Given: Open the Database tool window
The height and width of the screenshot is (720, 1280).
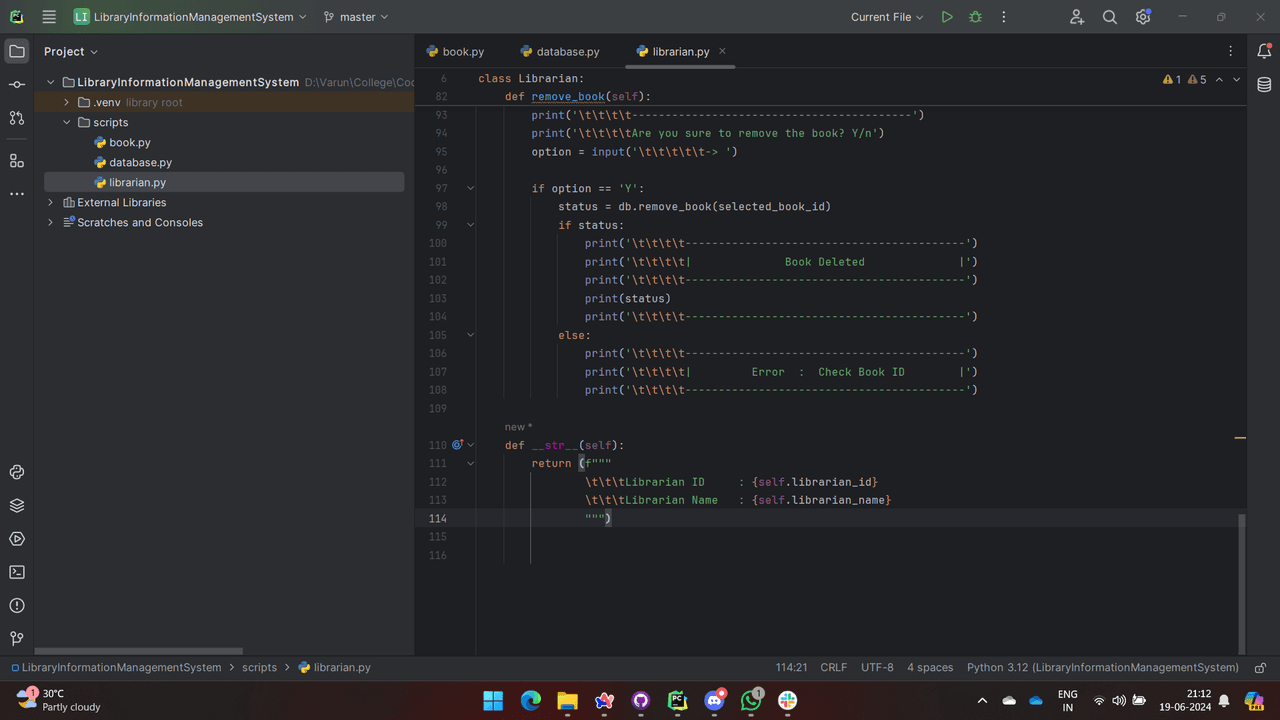Looking at the screenshot, I should [x=1264, y=85].
